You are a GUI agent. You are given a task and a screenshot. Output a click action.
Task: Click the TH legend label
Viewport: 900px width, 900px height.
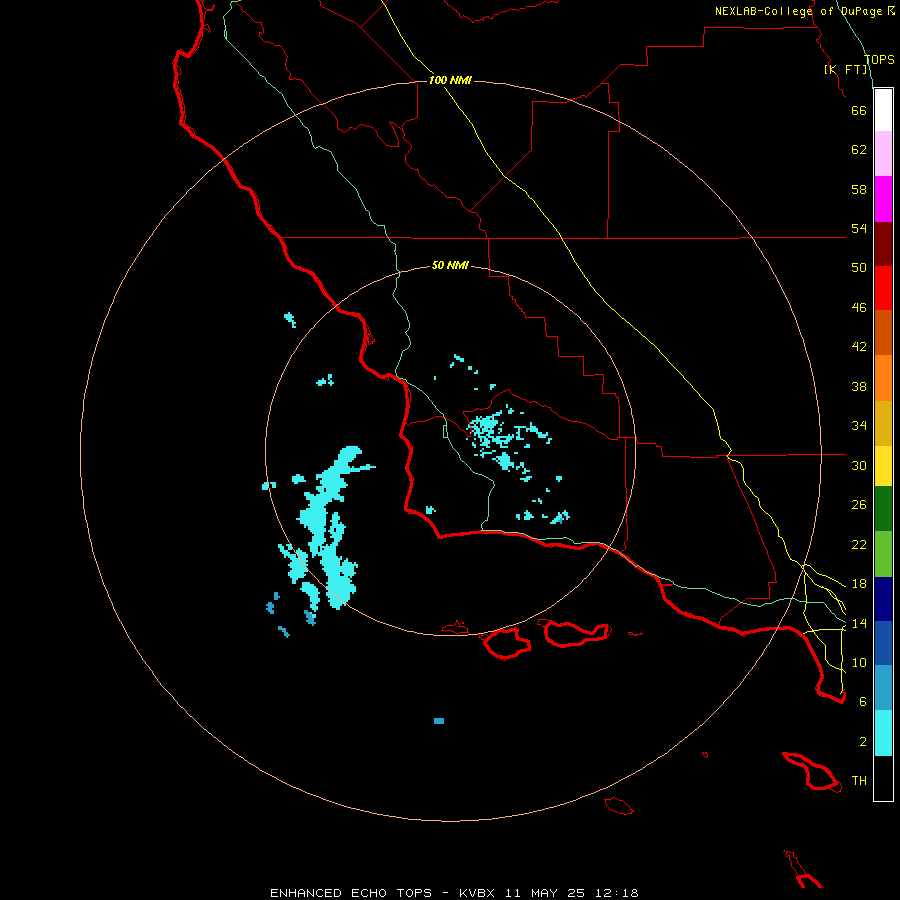[x=859, y=781]
